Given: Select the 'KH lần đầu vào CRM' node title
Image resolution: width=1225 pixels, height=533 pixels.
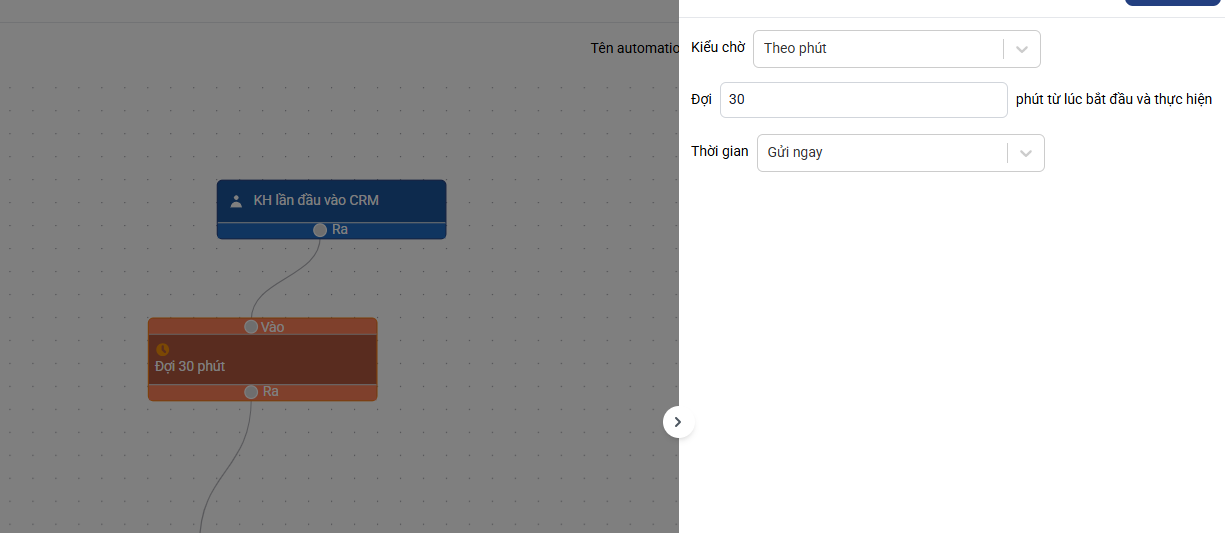Looking at the screenshot, I should pyautogui.click(x=316, y=201).
